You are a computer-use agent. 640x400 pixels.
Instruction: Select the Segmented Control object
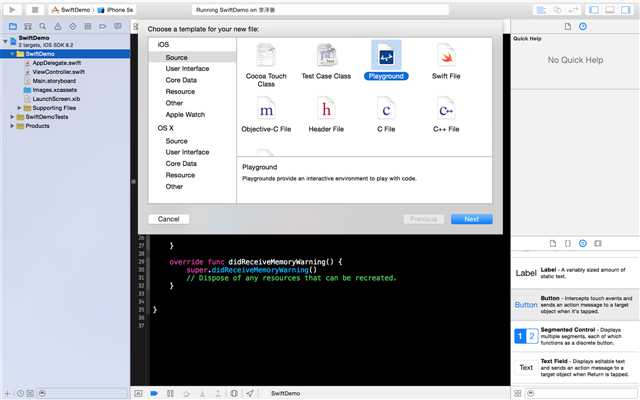click(576, 336)
